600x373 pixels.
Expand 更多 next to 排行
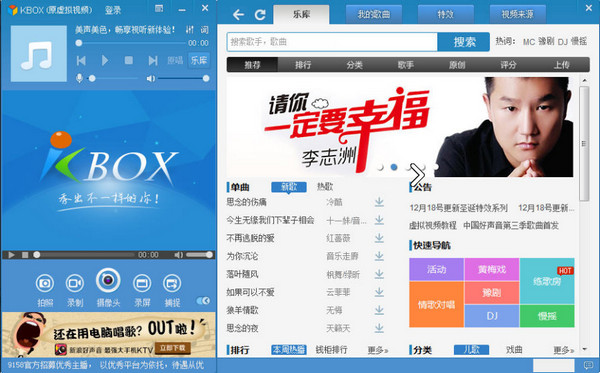[378, 350]
